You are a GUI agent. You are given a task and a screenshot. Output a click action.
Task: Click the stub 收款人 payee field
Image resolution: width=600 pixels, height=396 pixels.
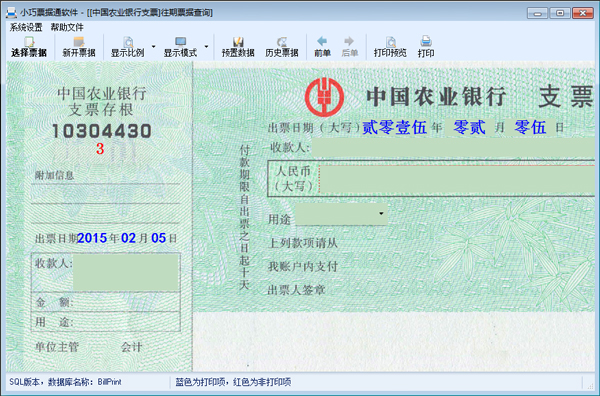[126, 272]
